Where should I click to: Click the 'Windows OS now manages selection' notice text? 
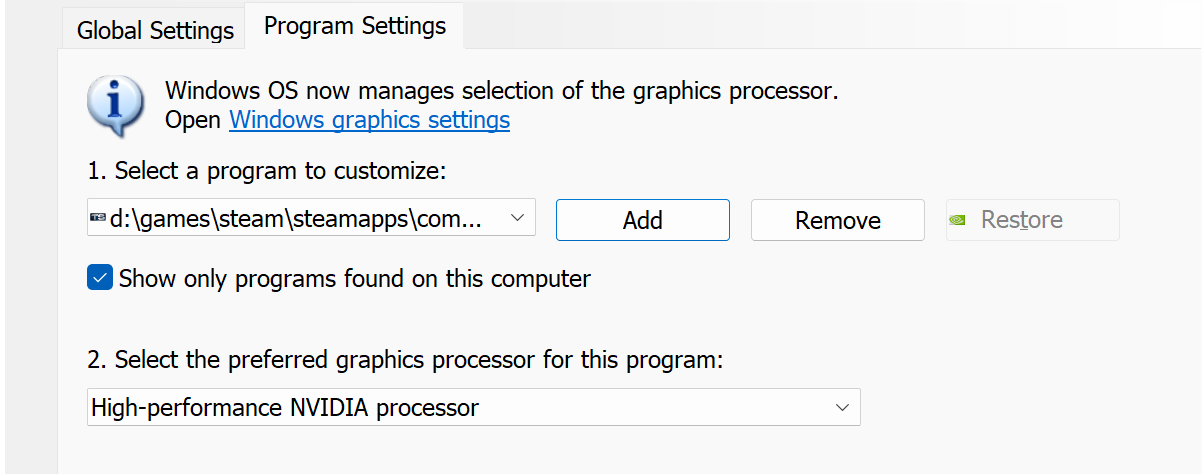(502, 91)
